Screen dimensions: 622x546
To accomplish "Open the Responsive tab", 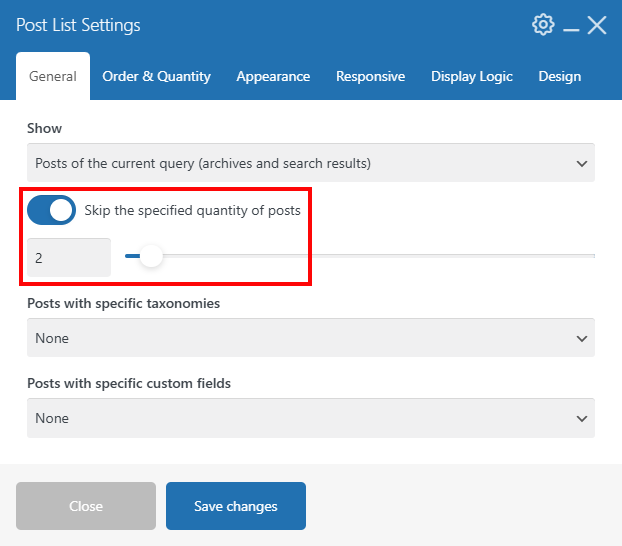I will pyautogui.click(x=371, y=76).
